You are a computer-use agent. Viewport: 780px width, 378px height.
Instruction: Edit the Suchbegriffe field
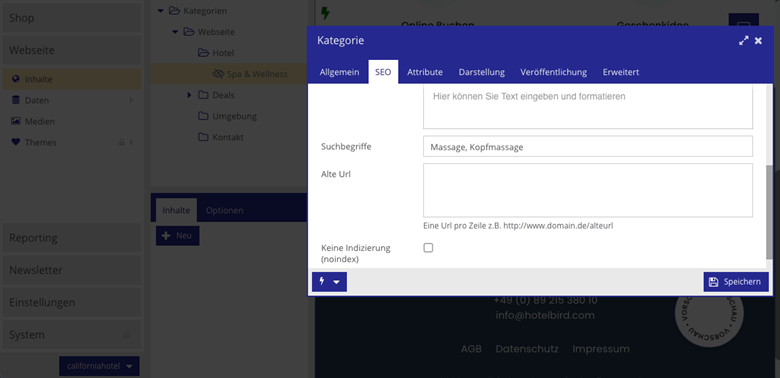pos(587,147)
